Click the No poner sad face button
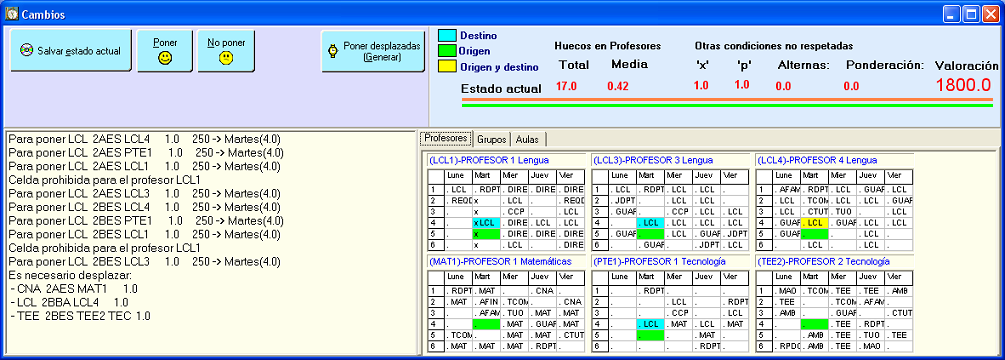This screenshot has height=360, width=1005. [225, 51]
